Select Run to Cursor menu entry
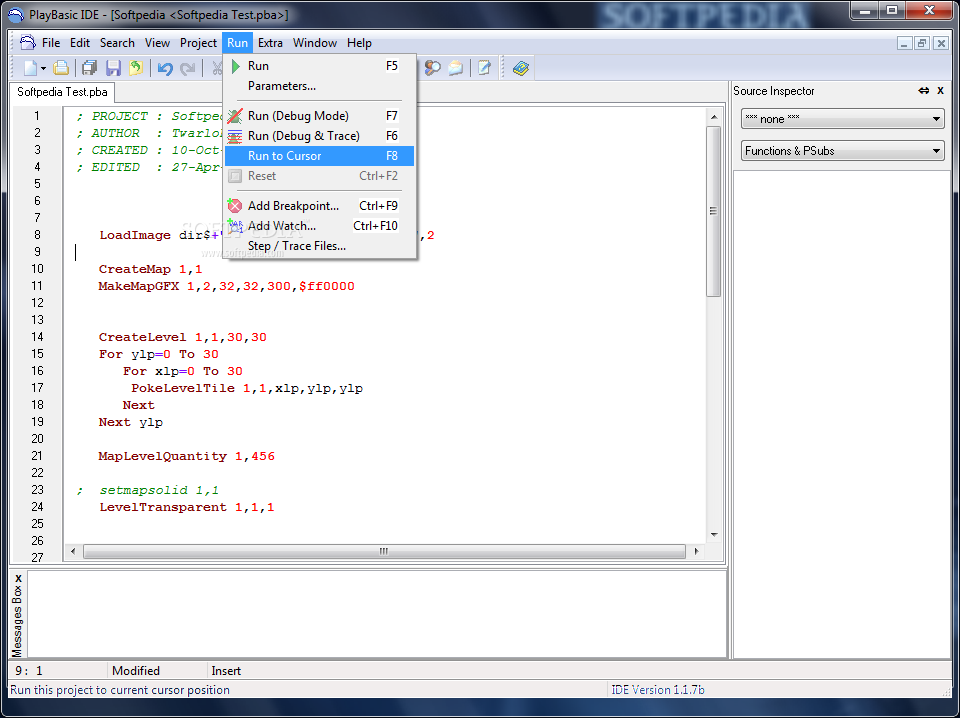The image size is (960, 718). coord(320,156)
